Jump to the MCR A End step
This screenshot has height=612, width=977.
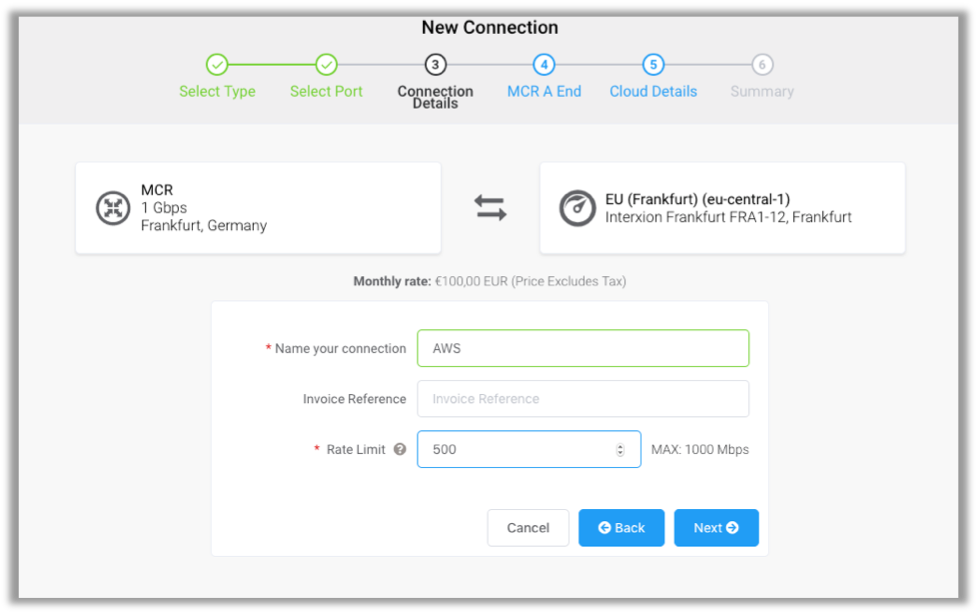click(x=544, y=63)
